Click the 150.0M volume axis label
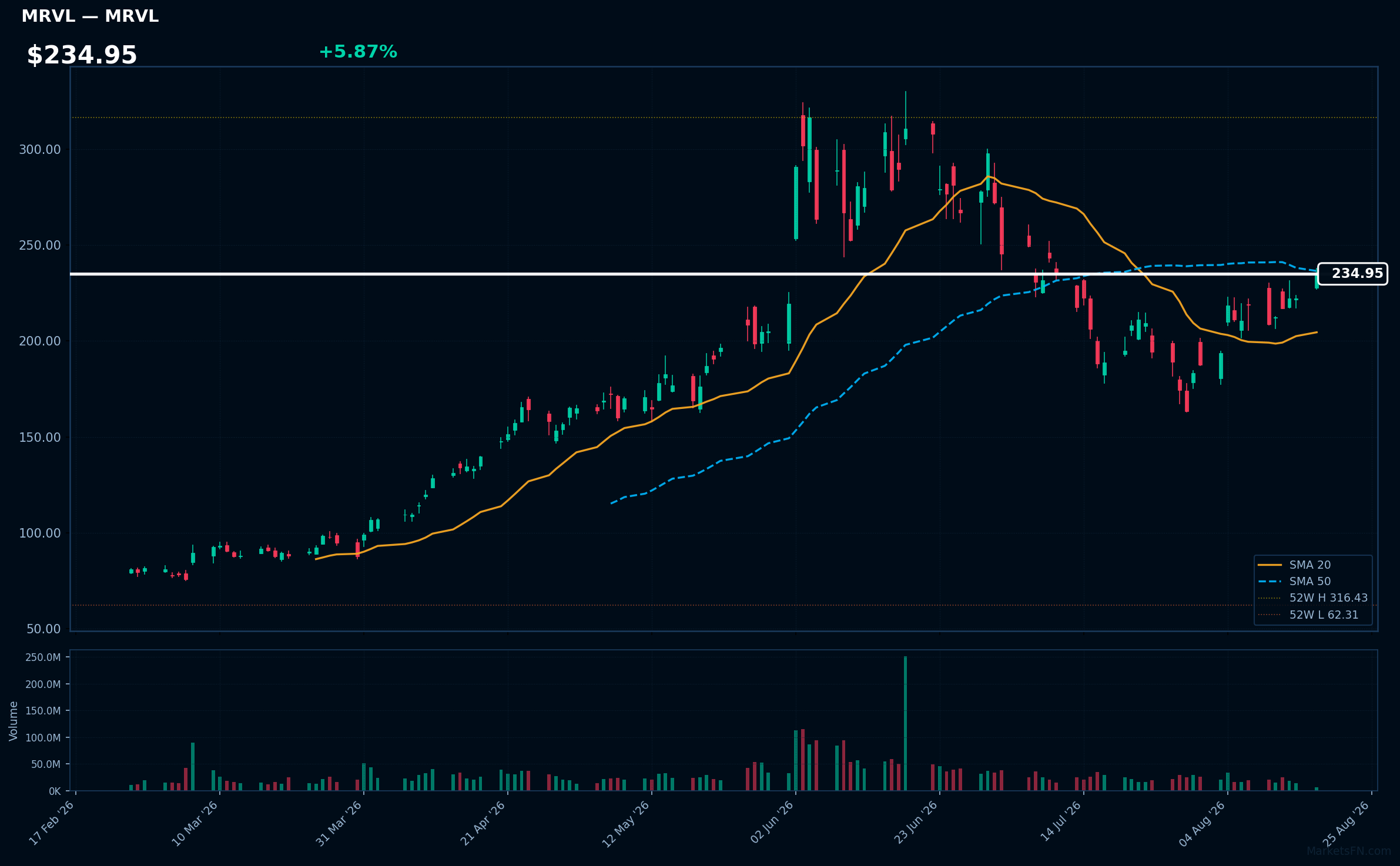The image size is (1400, 866). pos(43,711)
